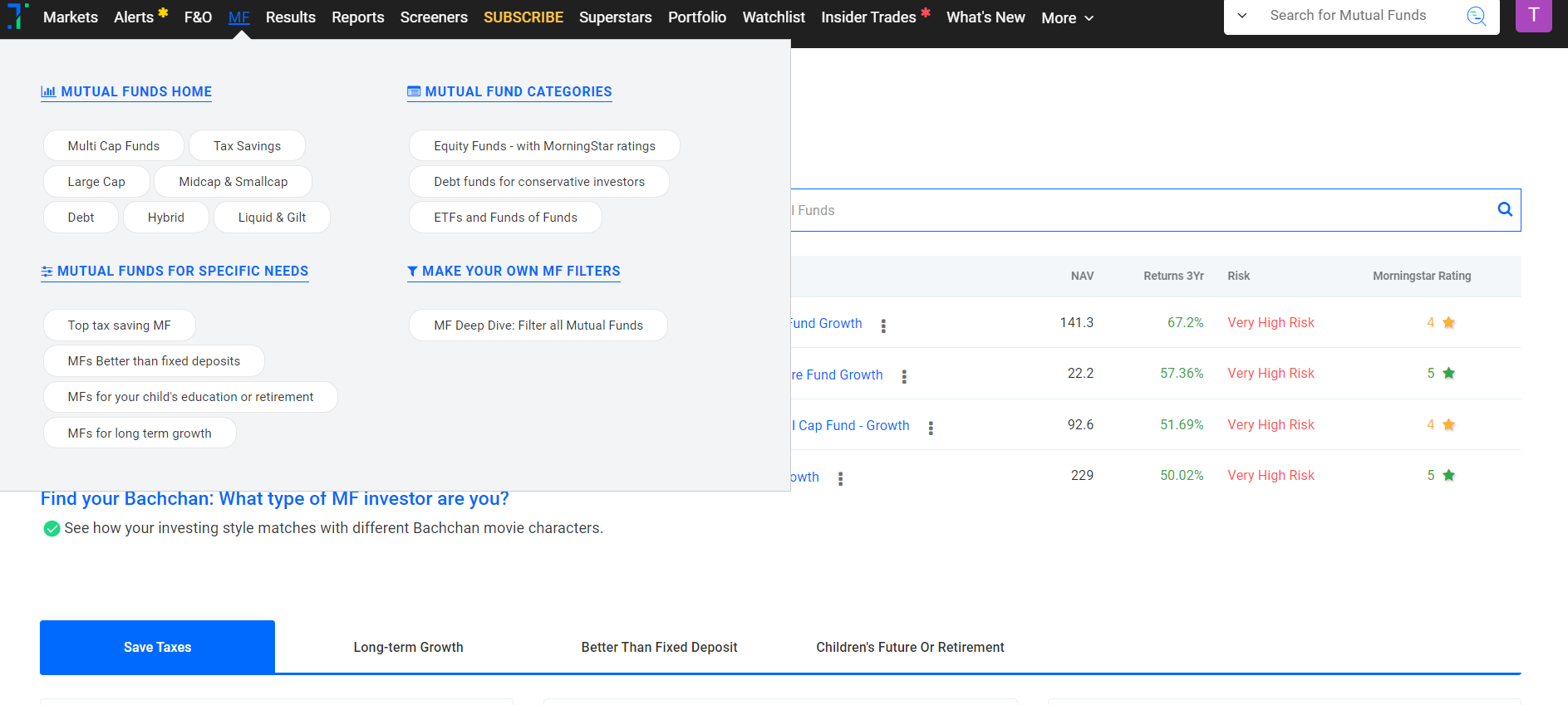Viewport: 1568px width, 705px height.
Task: Open three-dot menu beside 141.3 NAV fund
Action: tap(883, 326)
